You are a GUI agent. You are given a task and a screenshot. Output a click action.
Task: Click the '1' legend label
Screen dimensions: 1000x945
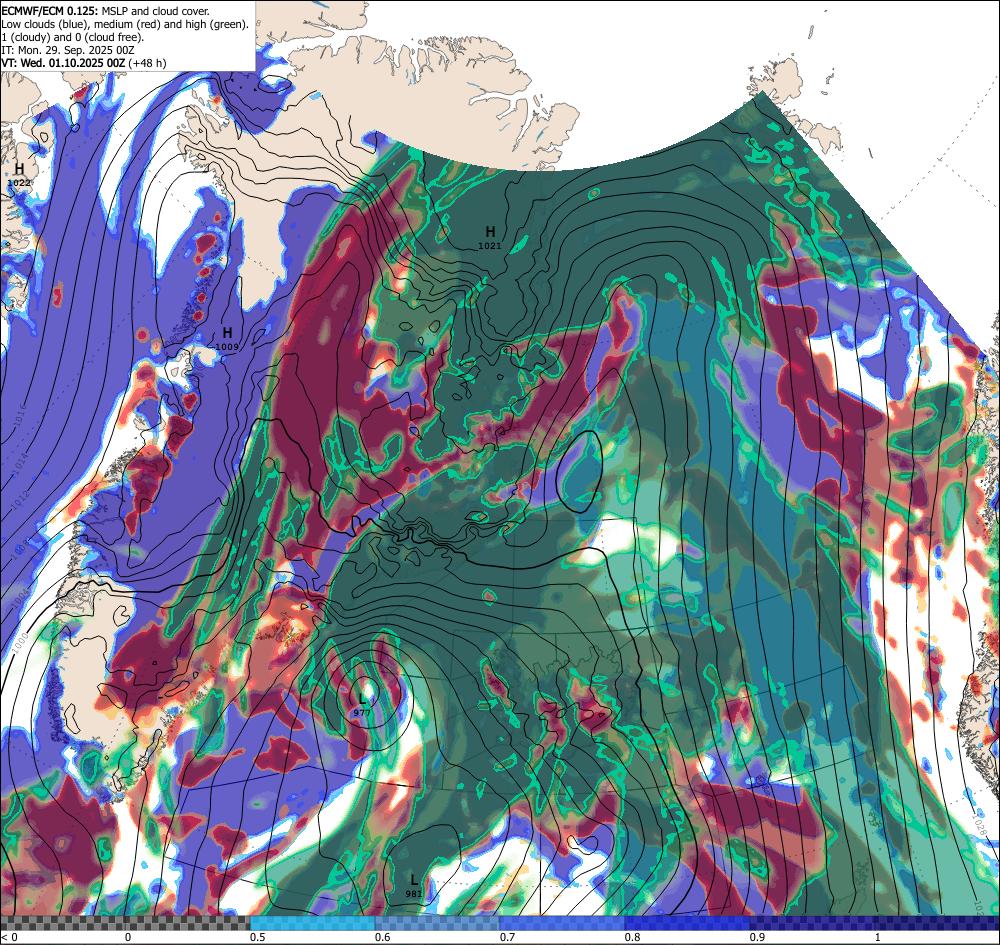[x=877, y=937]
